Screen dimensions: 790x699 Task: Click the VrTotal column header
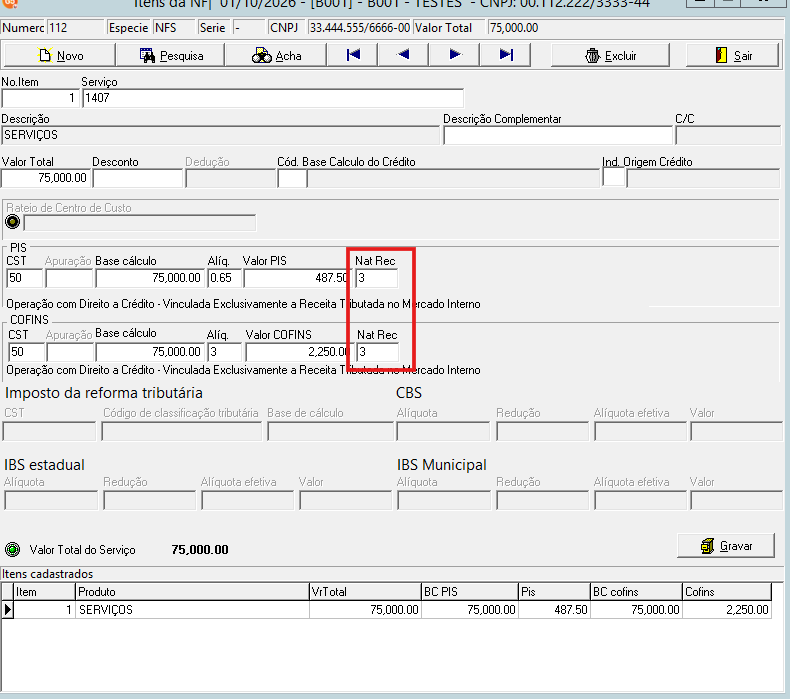click(365, 592)
